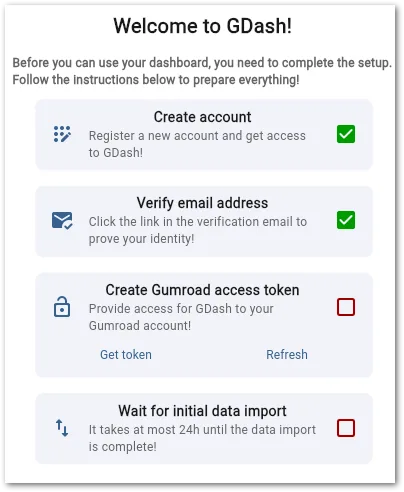Check the Create Gumroad access token box
This screenshot has height=492, width=404.
pos(346,307)
